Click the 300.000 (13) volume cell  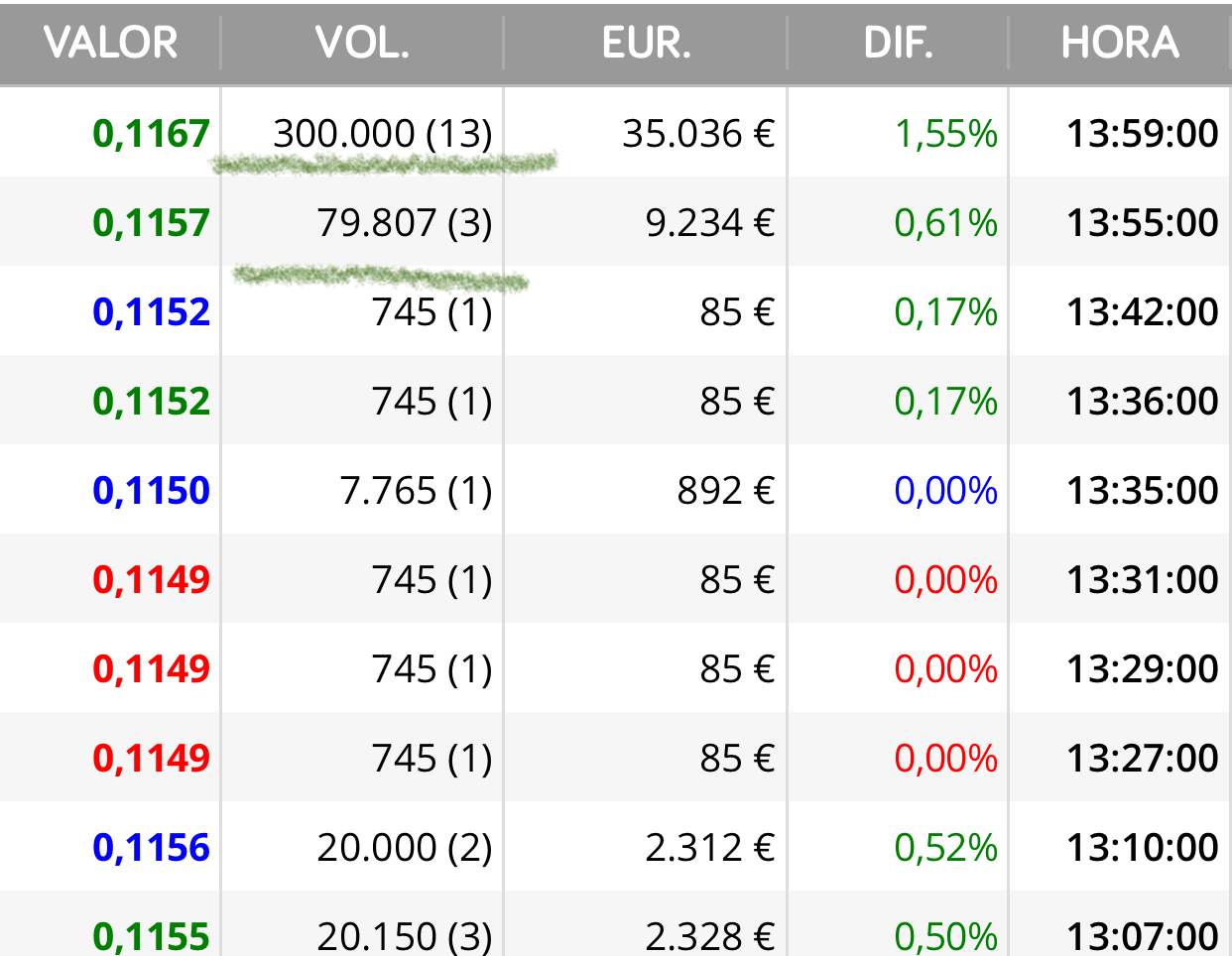click(383, 134)
